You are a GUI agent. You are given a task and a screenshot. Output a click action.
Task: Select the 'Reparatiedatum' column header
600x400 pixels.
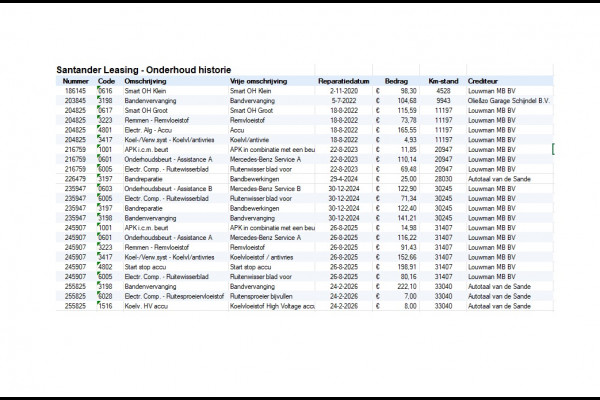click(344, 81)
